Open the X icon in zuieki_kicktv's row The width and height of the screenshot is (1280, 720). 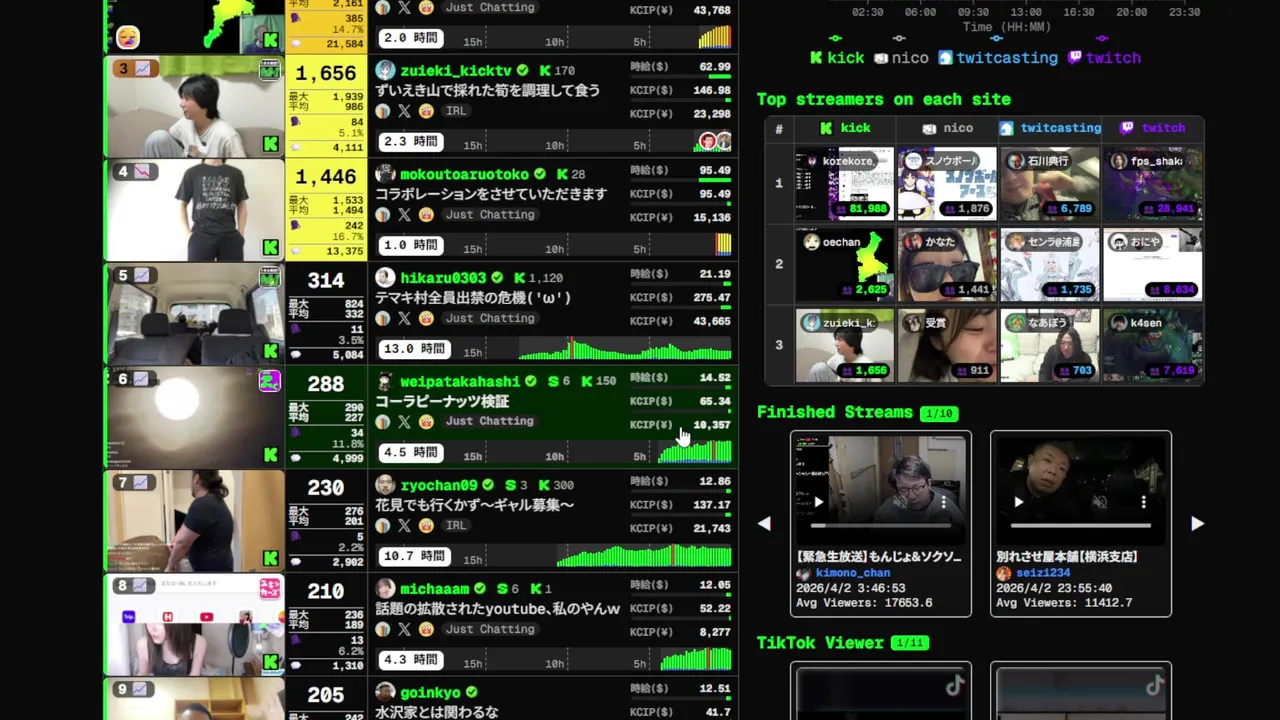(404, 111)
